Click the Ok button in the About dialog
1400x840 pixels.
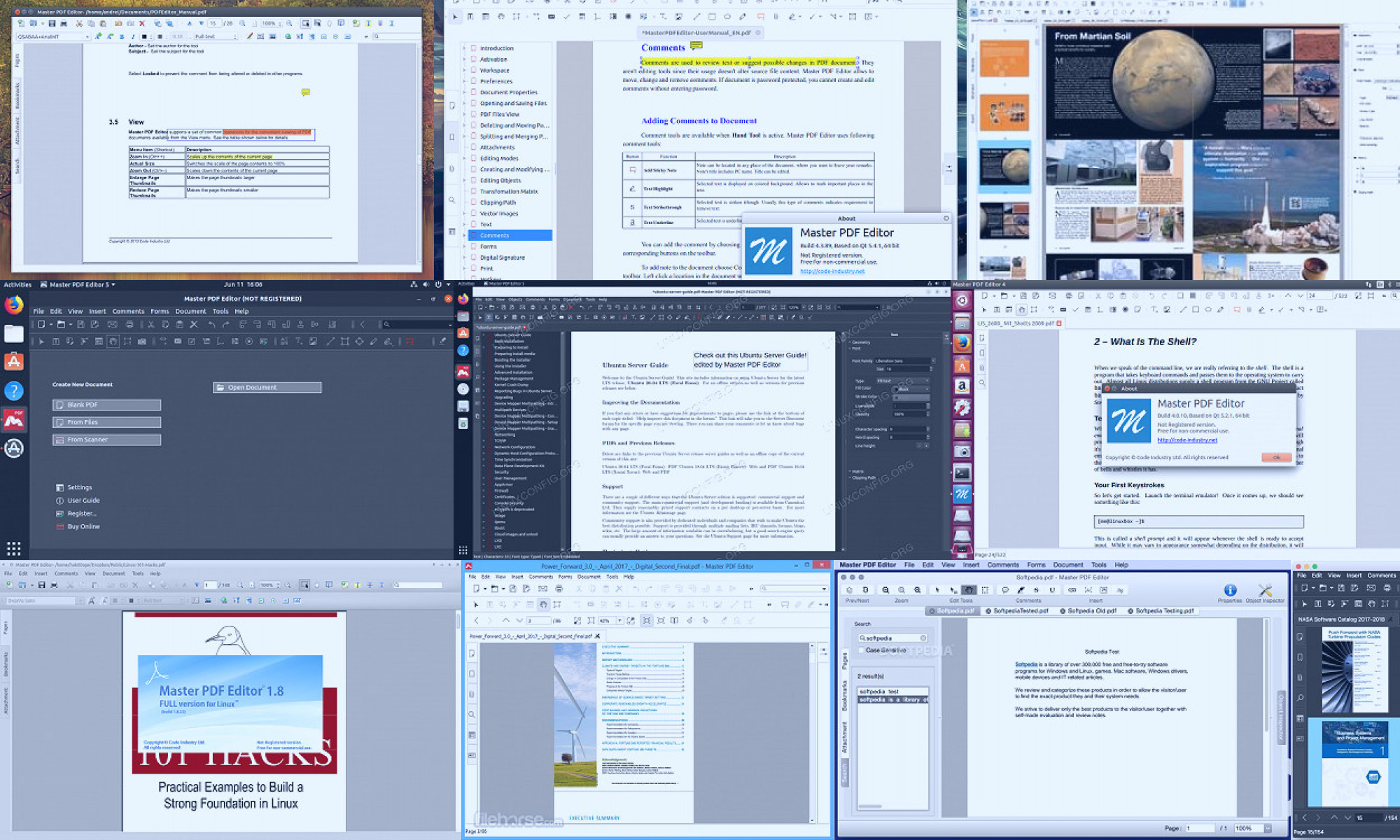(x=1276, y=457)
